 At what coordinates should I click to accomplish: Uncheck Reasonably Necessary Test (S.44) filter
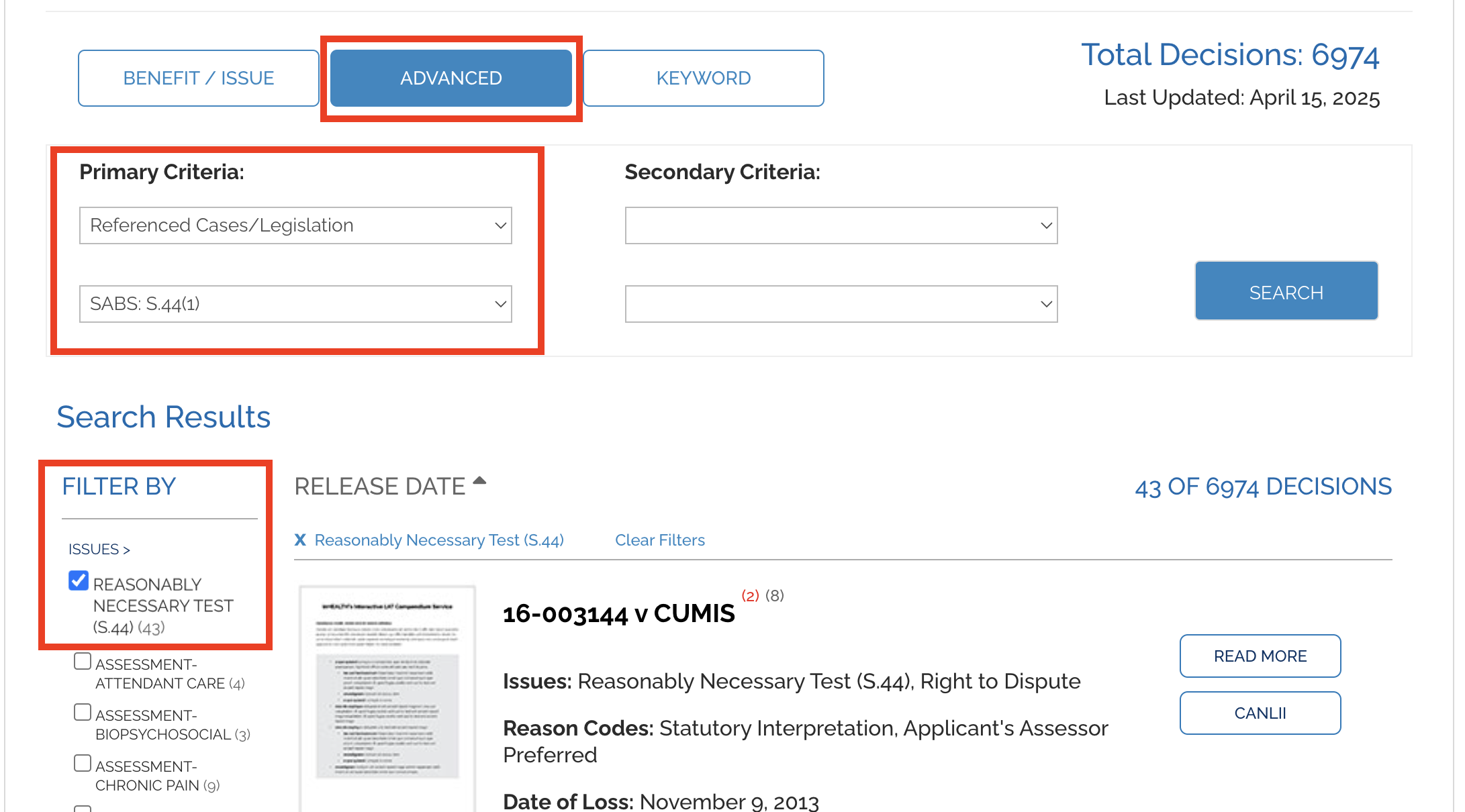(x=79, y=580)
